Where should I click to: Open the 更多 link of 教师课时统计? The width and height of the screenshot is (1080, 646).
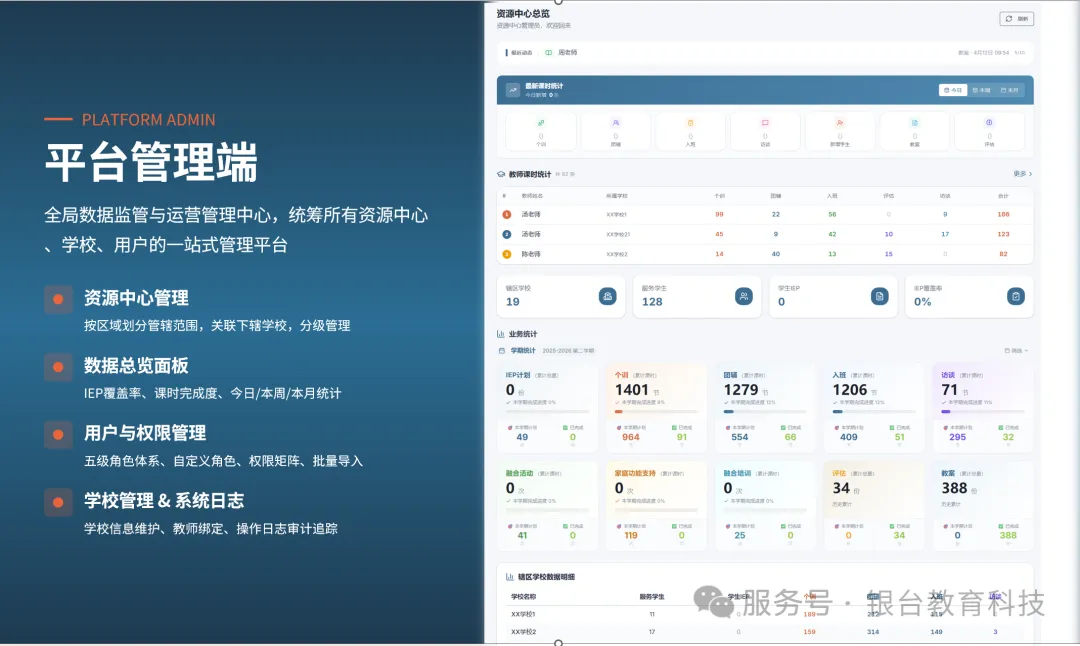pyautogui.click(x=1023, y=174)
